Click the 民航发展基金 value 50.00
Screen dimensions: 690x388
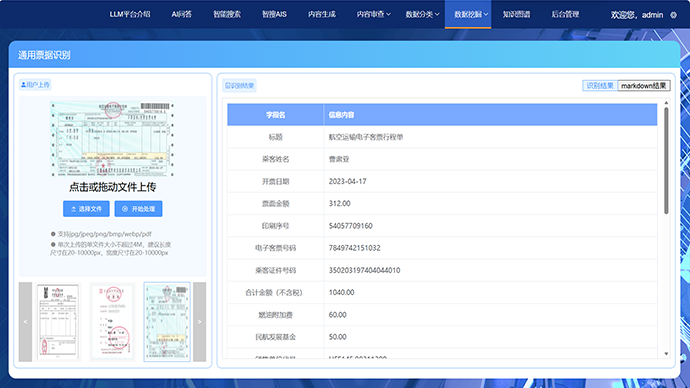(337, 337)
